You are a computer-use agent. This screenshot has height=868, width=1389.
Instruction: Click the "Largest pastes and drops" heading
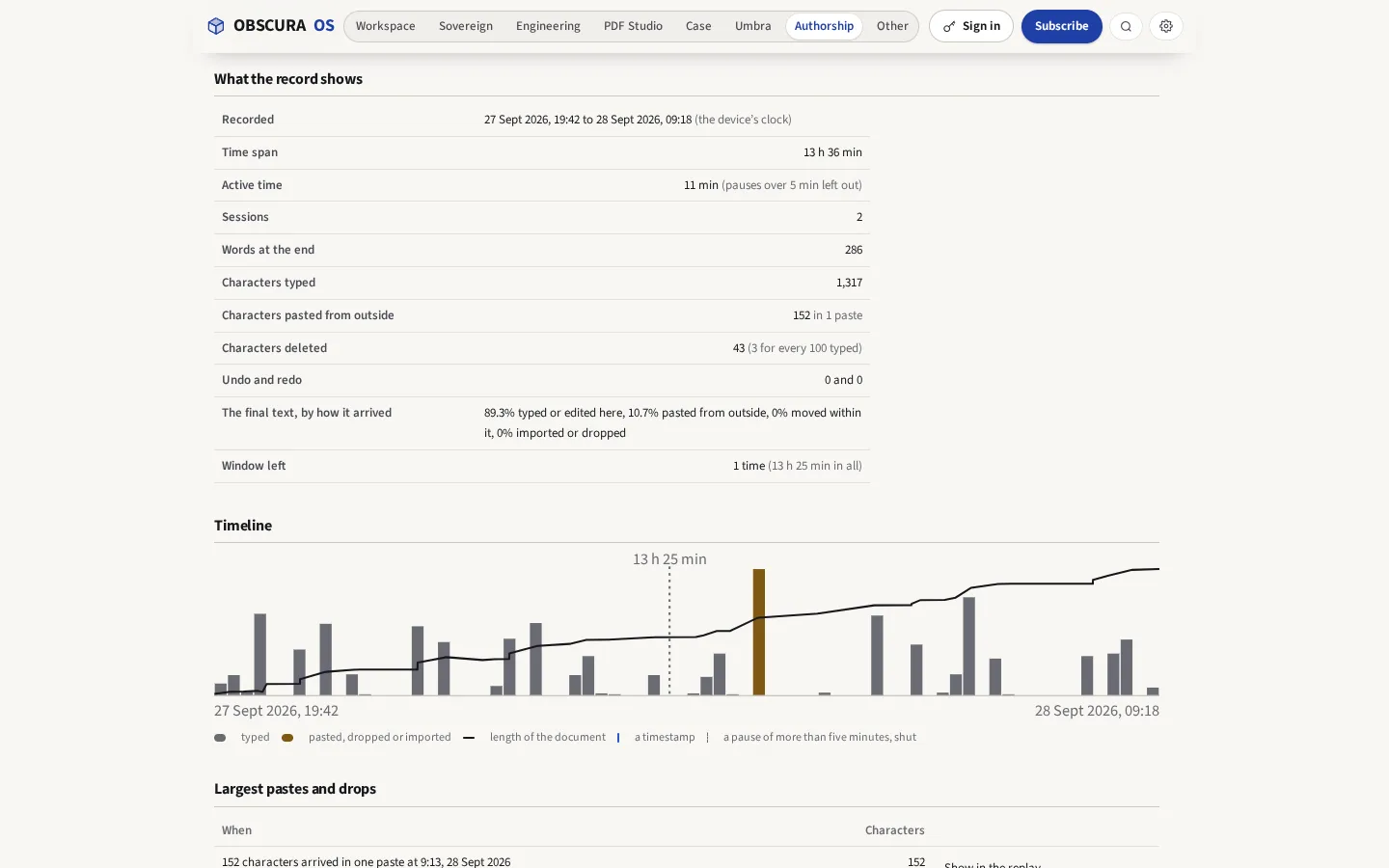pos(295,789)
